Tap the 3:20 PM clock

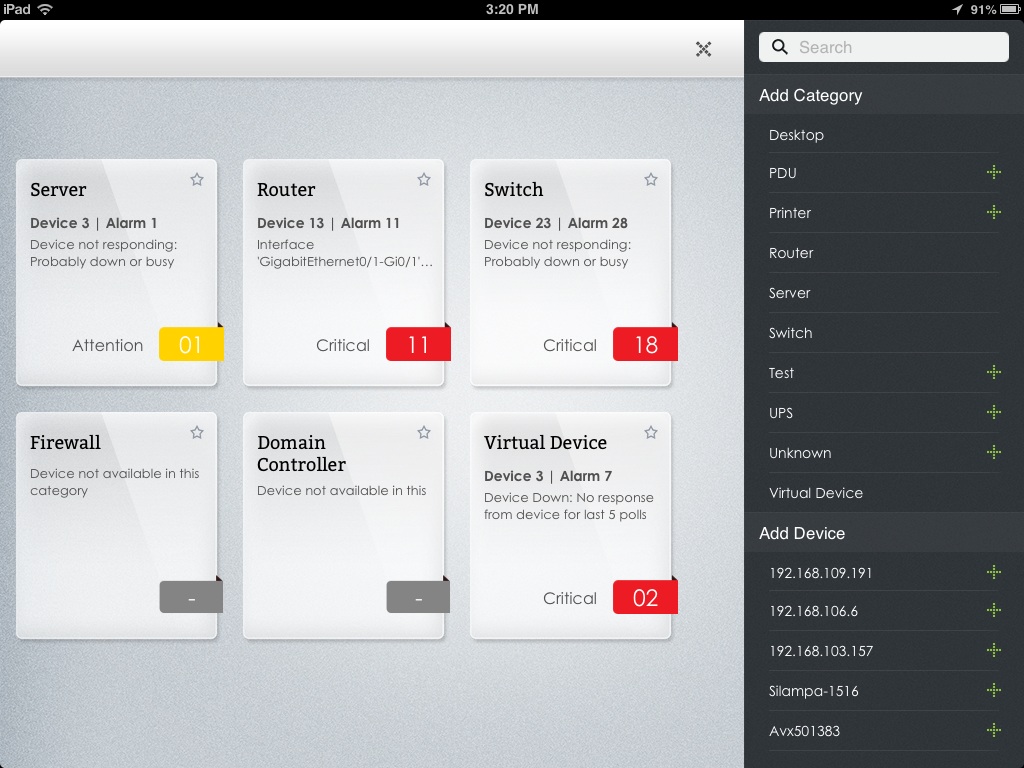click(x=512, y=9)
